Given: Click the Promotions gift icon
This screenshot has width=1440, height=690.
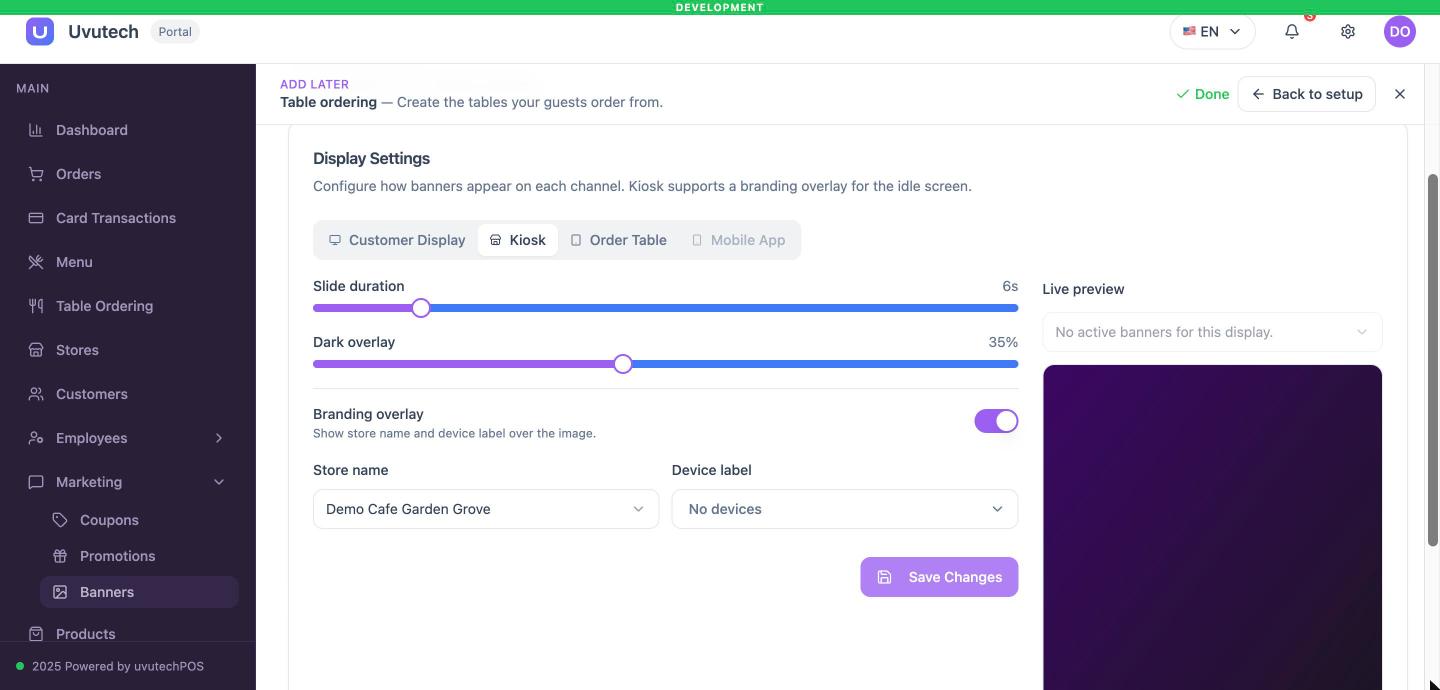Looking at the screenshot, I should click(60, 556).
